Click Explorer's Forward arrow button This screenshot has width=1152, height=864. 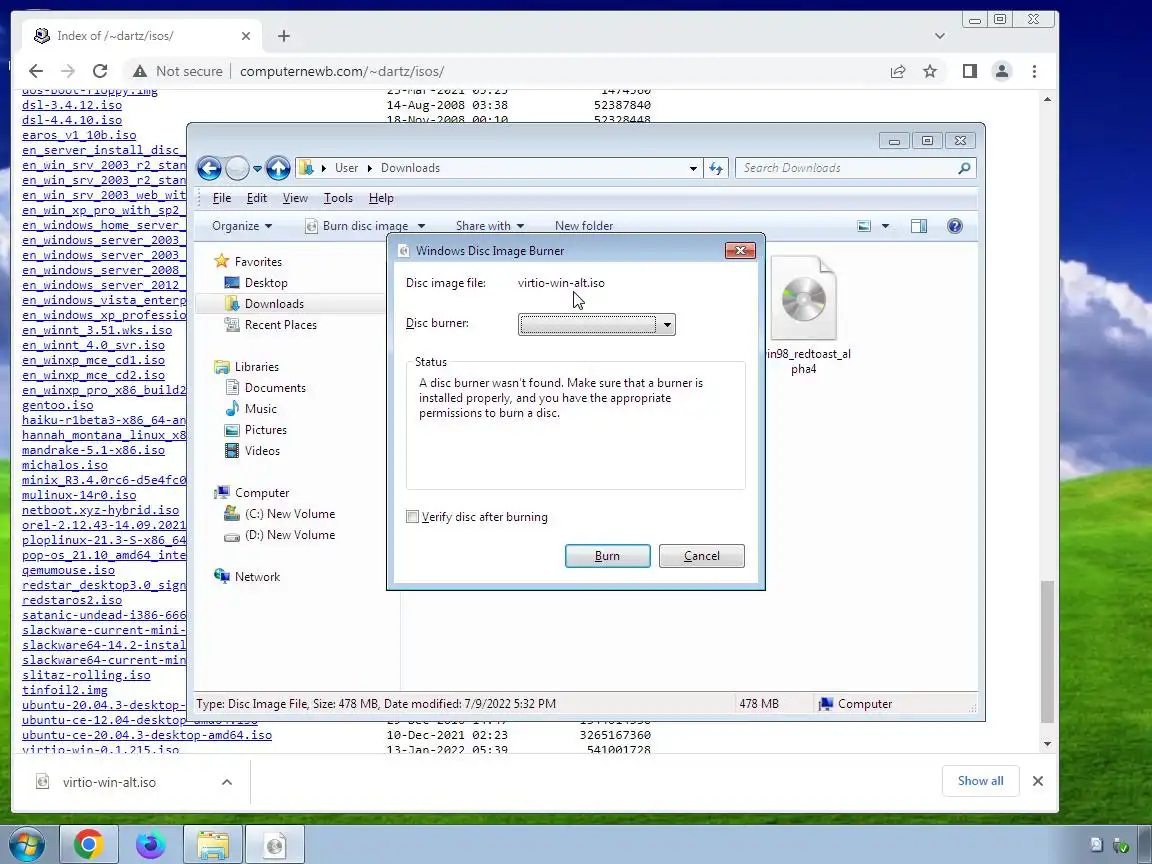coord(237,168)
